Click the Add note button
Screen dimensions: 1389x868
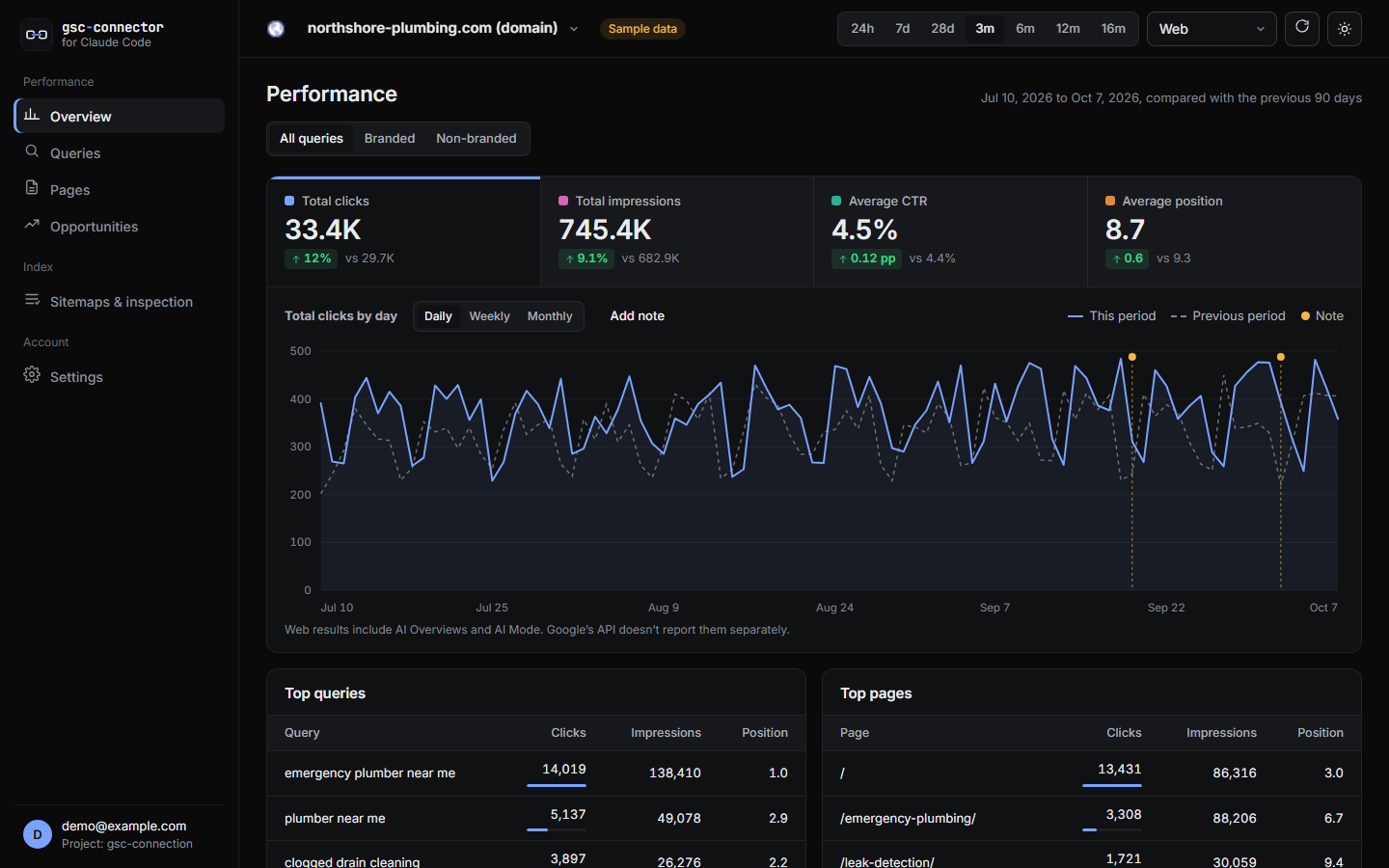point(638,315)
